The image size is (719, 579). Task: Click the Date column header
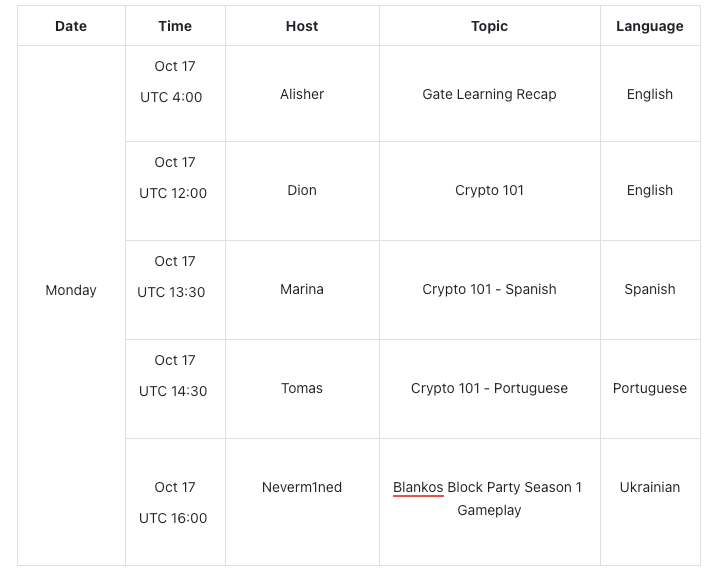[x=71, y=26]
